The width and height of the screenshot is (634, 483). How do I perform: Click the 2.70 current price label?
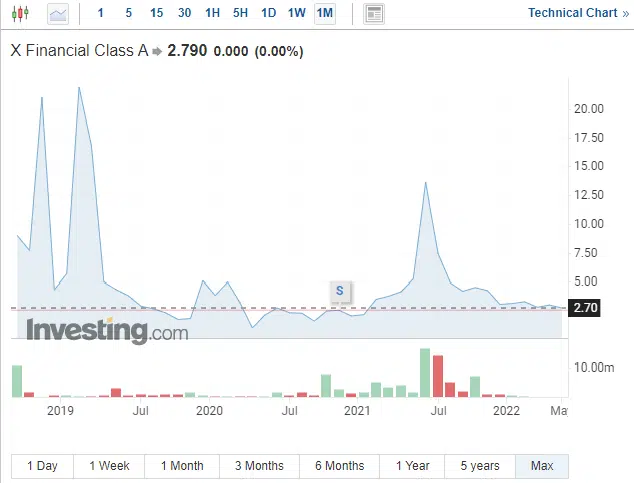click(585, 308)
